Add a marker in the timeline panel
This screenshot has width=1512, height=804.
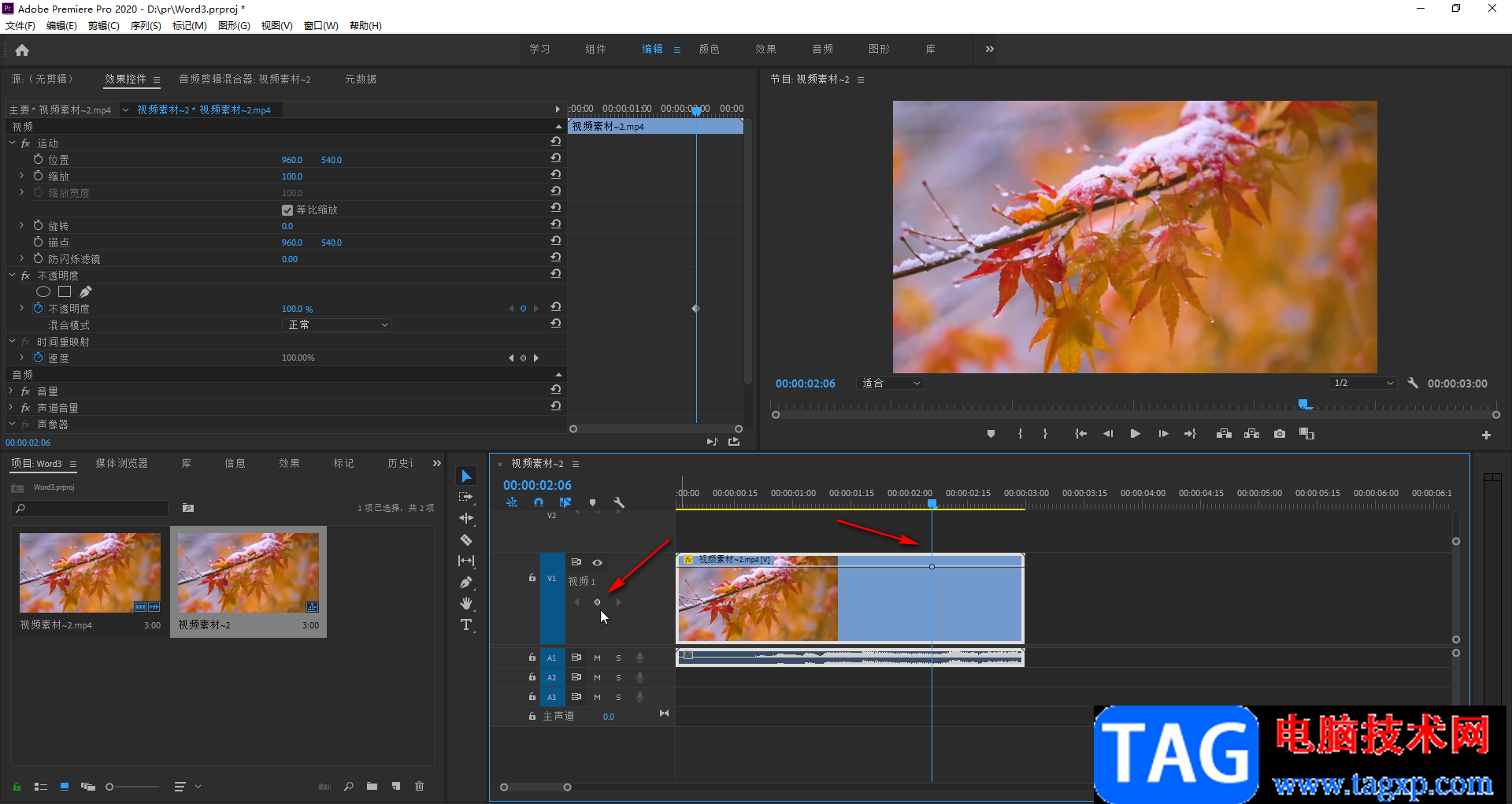[x=592, y=502]
